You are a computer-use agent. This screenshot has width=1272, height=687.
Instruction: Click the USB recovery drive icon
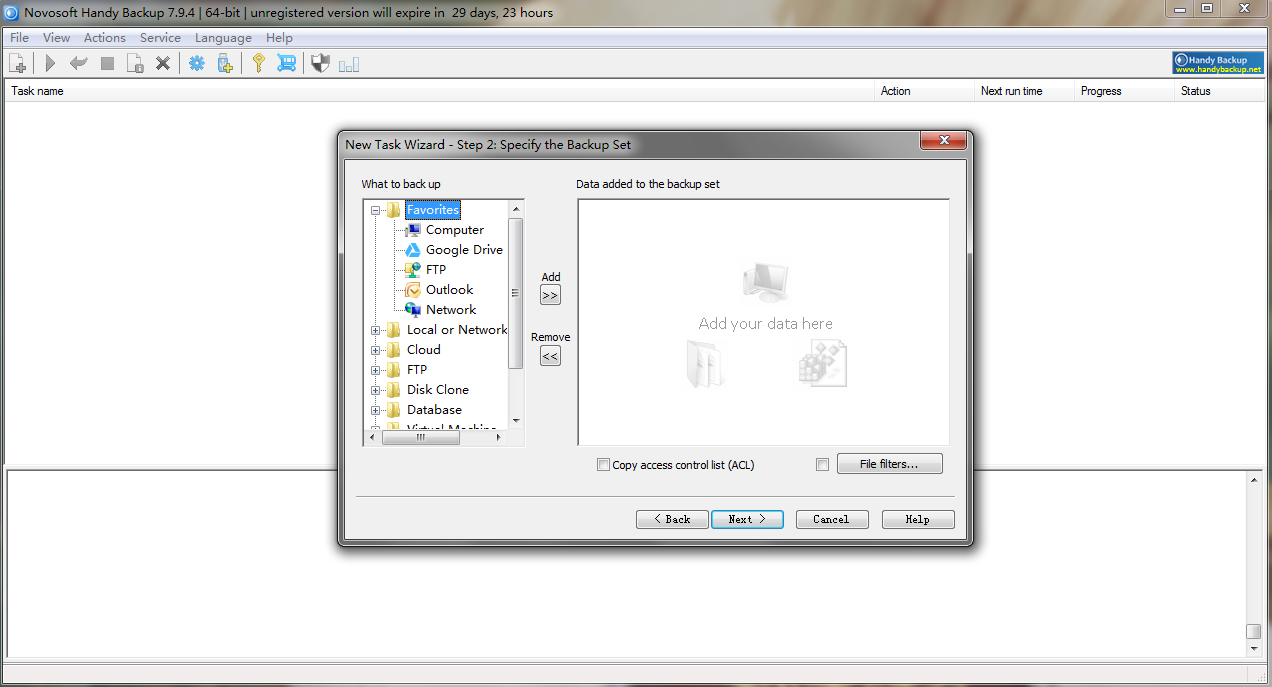[225, 64]
